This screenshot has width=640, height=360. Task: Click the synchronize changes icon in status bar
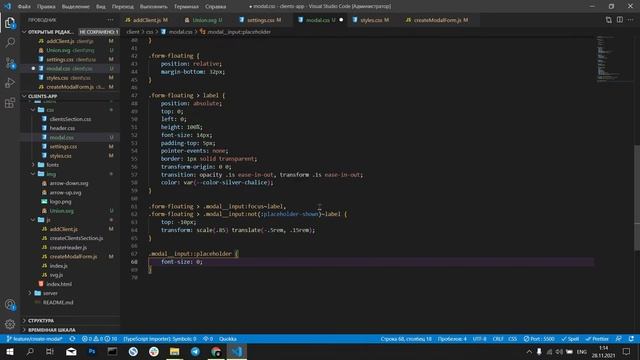coord(72,339)
